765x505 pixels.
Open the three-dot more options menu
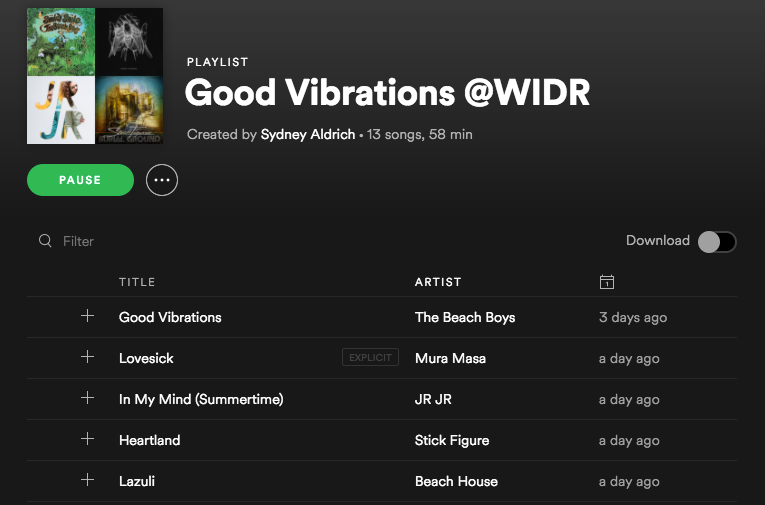click(162, 180)
